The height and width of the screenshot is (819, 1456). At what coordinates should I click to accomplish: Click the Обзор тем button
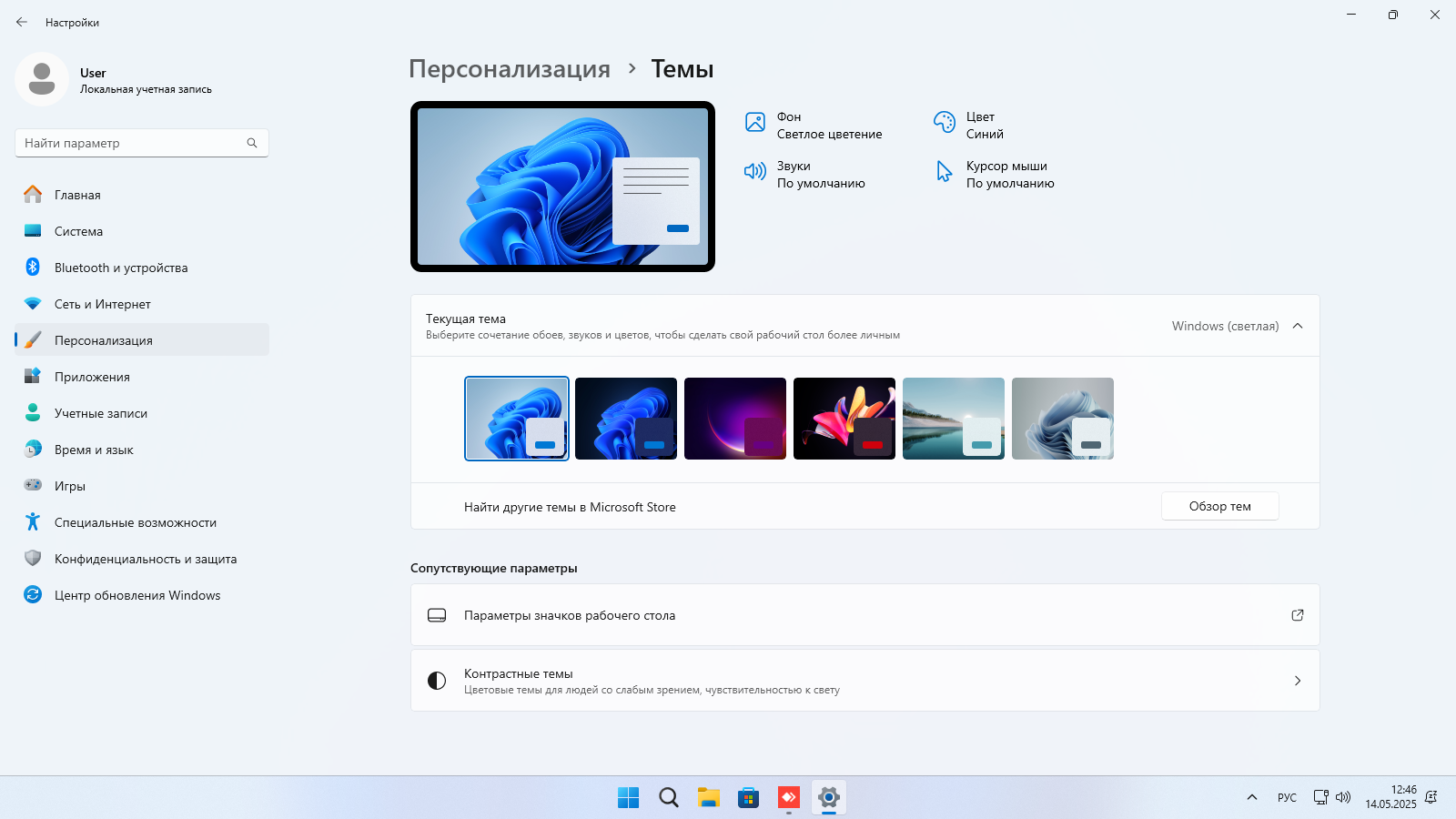coord(1220,506)
